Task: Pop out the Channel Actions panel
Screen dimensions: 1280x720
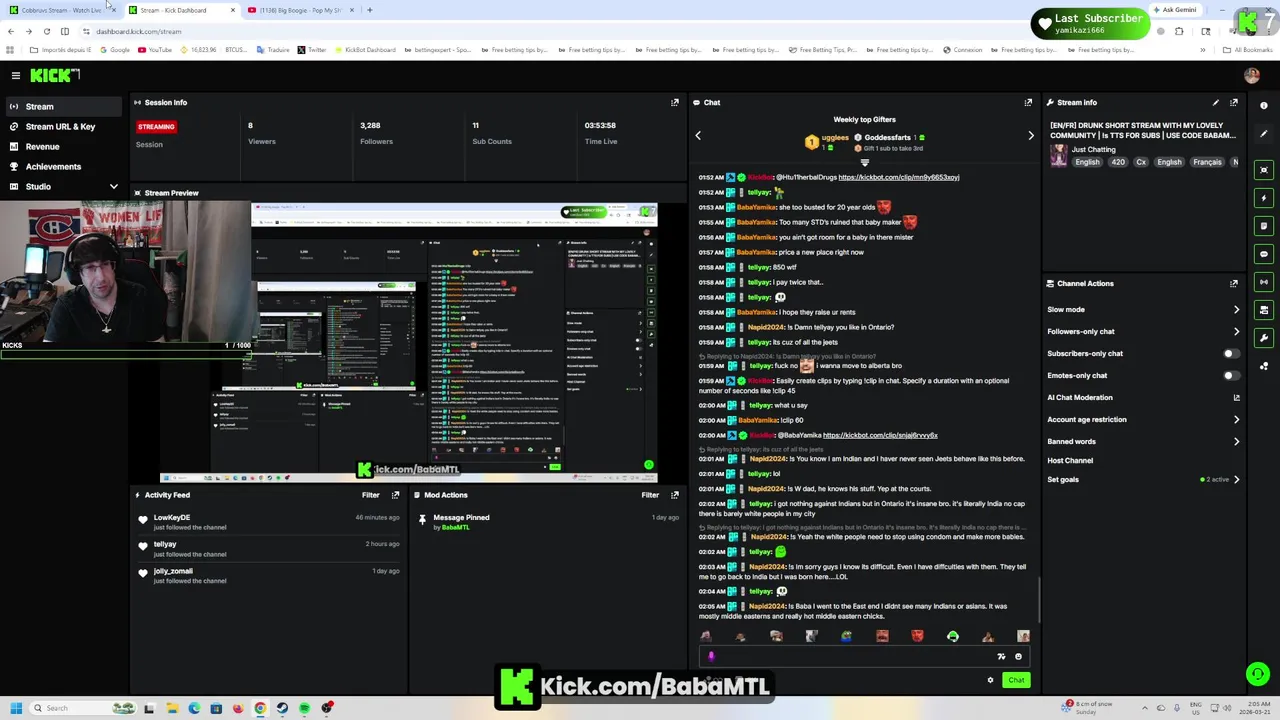Action: point(1234,283)
